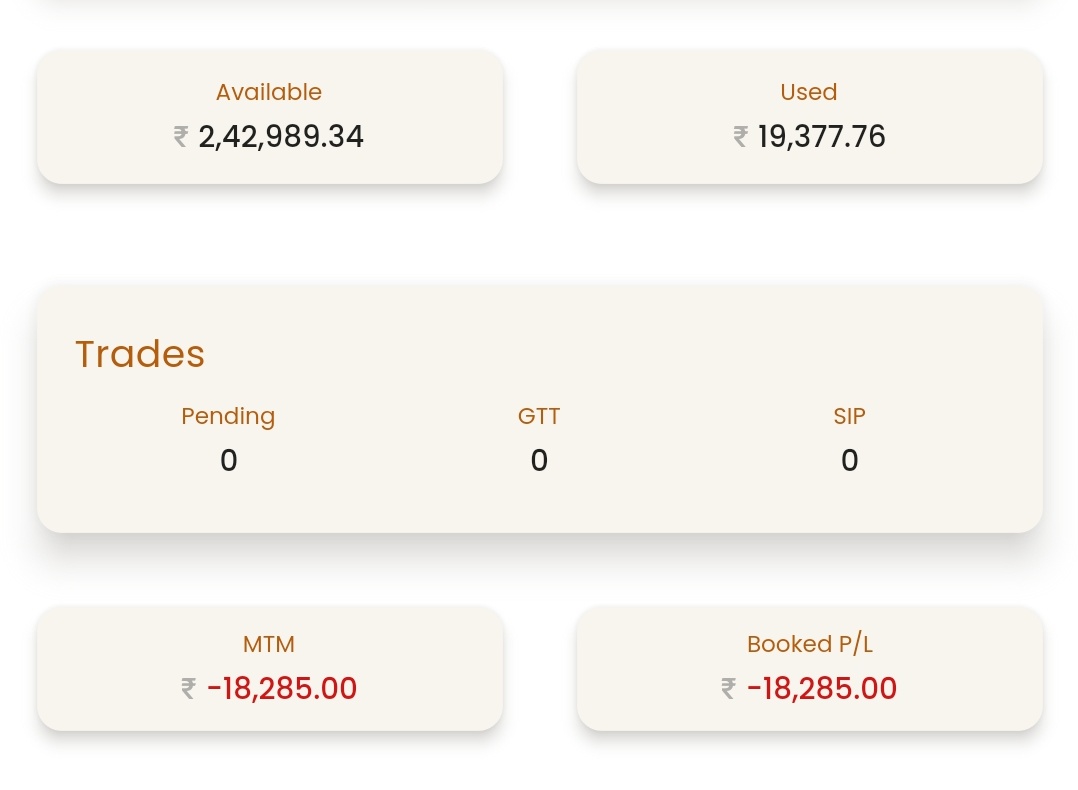Click the GTT count value 0
The image size is (1078, 790).
coord(539,460)
